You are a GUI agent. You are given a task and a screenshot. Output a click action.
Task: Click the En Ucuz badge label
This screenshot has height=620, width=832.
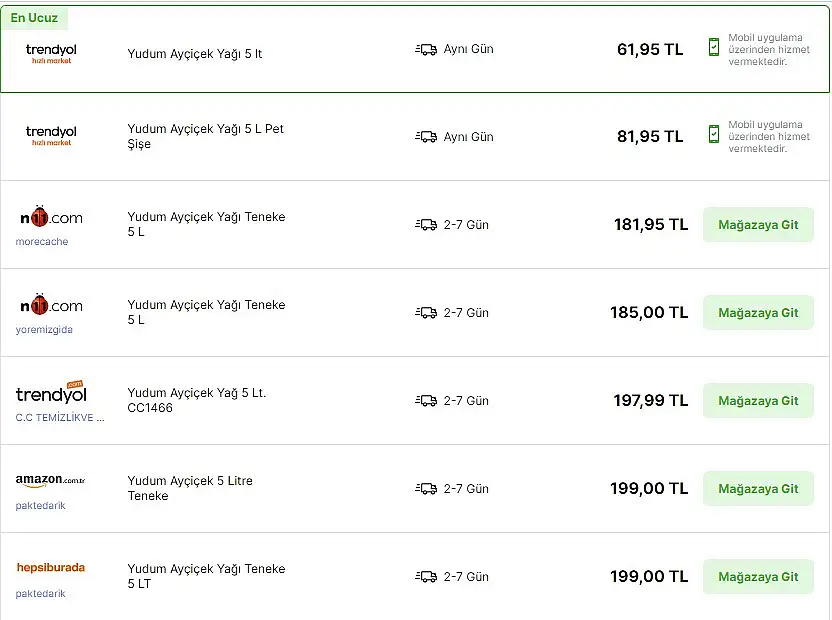point(34,18)
